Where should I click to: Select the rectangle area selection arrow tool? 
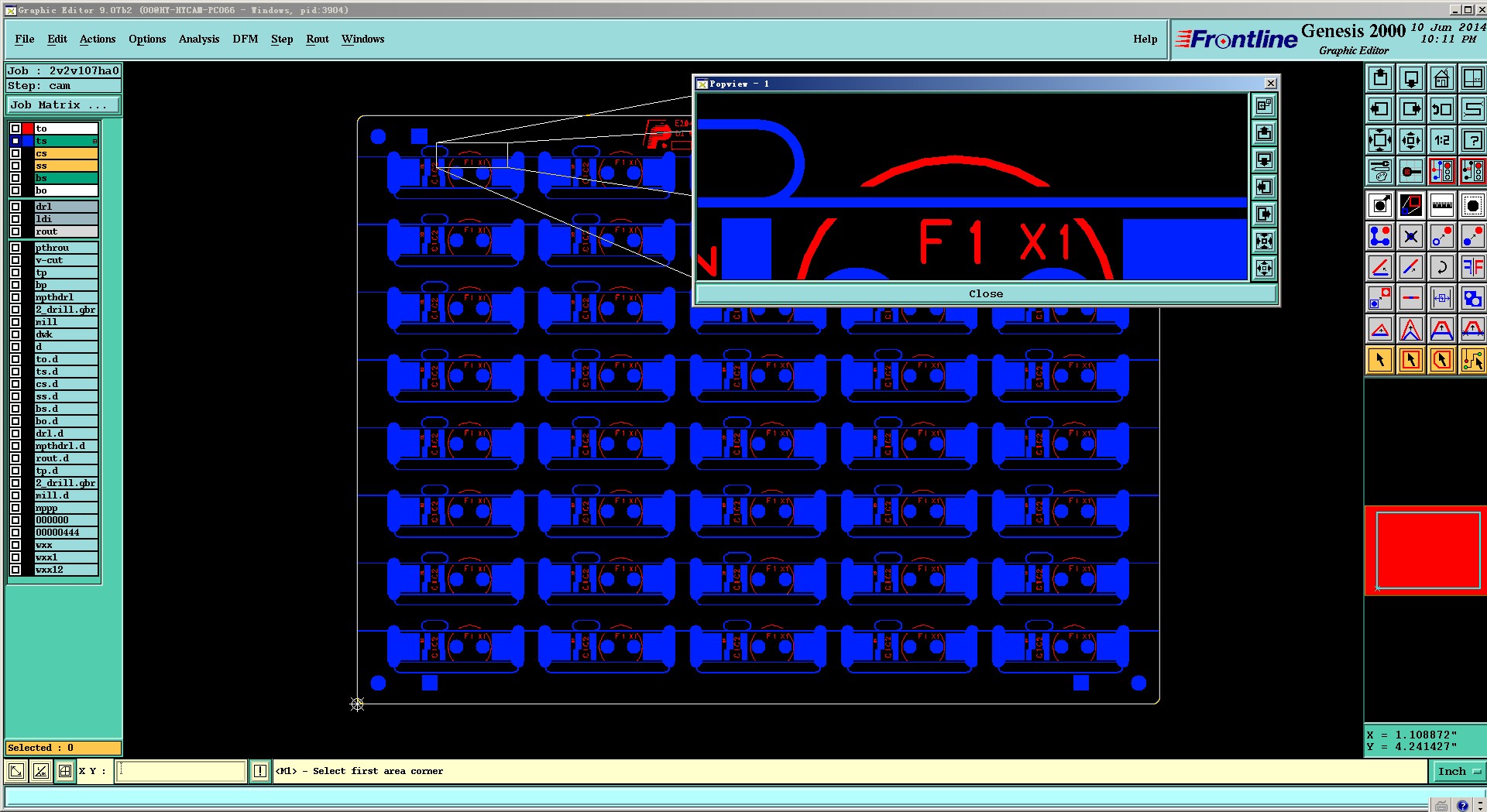pyautogui.click(x=1411, y=360)
